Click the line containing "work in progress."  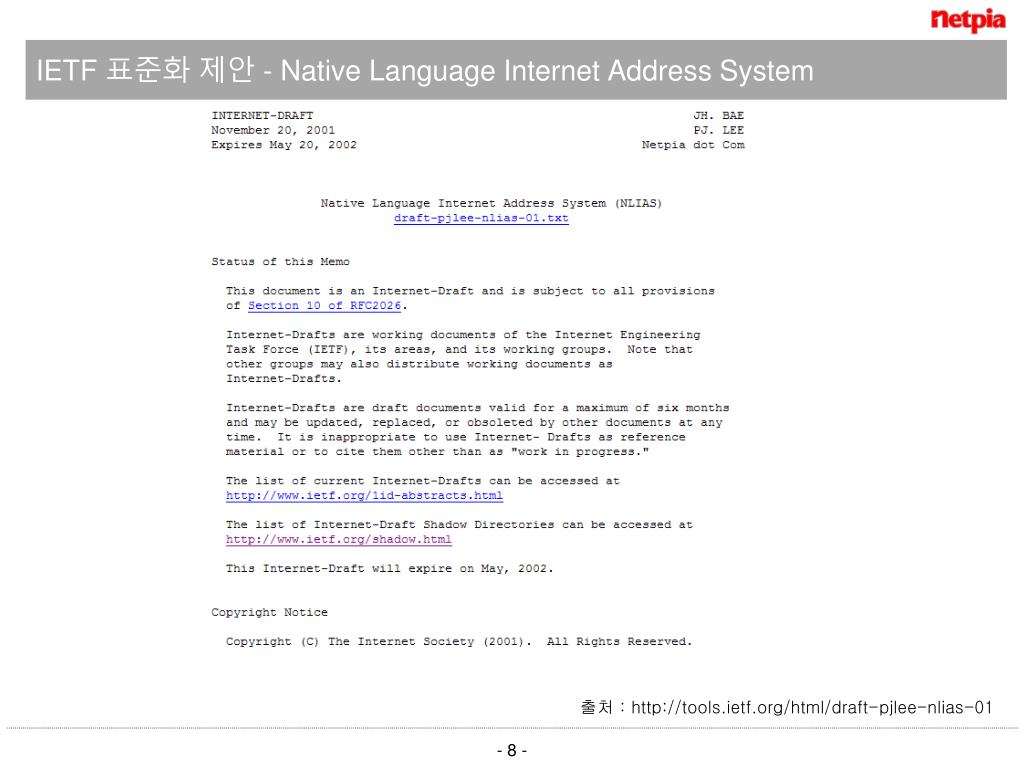click(x=437, y=452)
